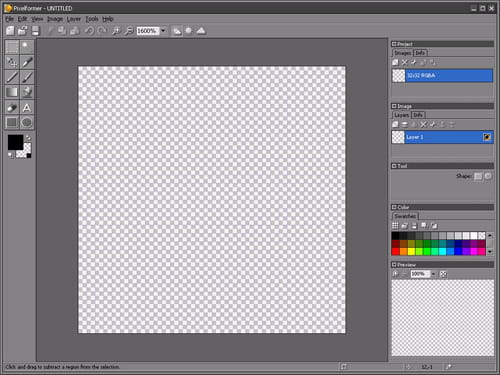Viewport: 500px width, 375px height.
Task: Click the Redo arrow in the toolbar
Action: [x=102, y=31]
